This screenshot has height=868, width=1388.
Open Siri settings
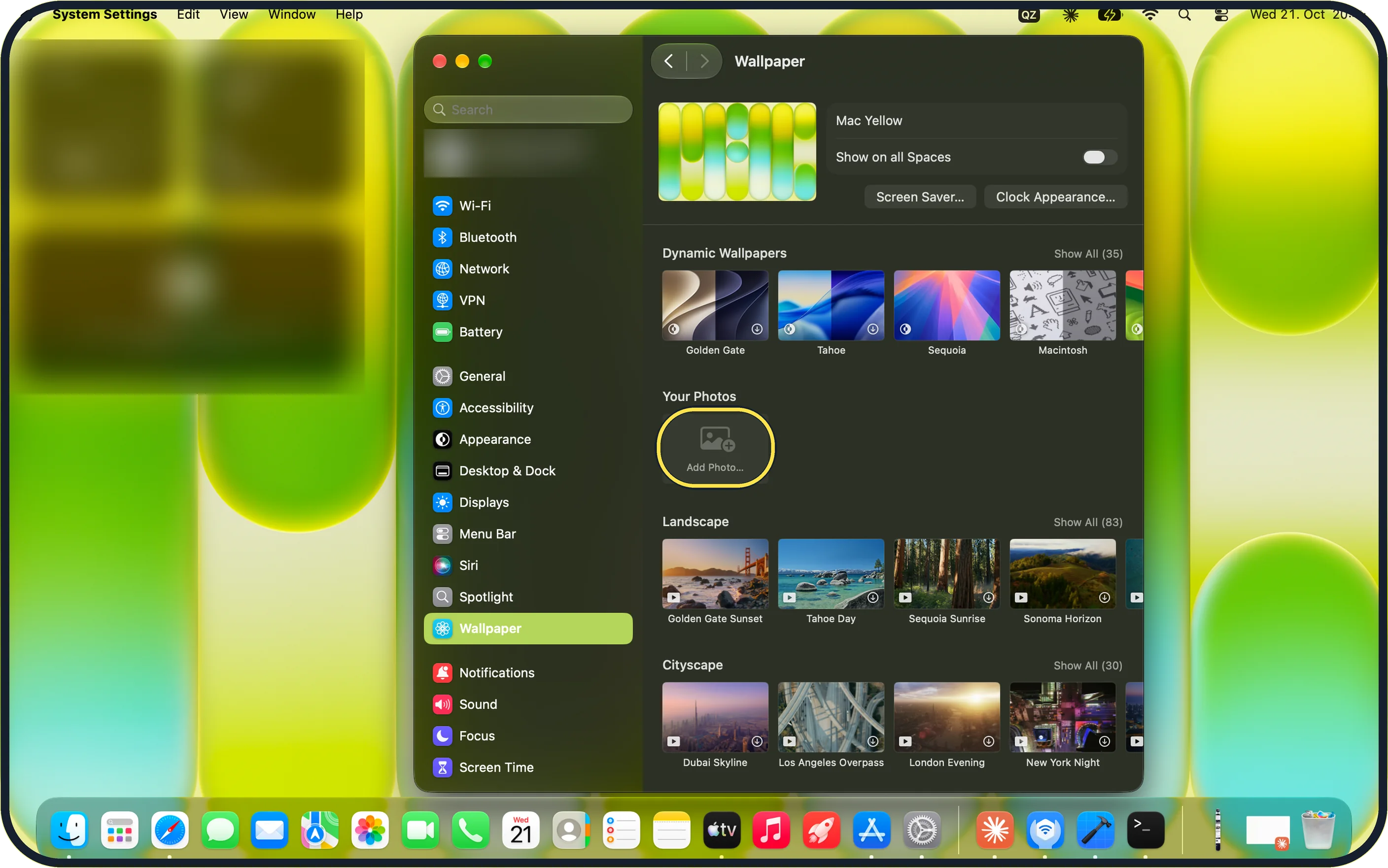tap(528, 566)
